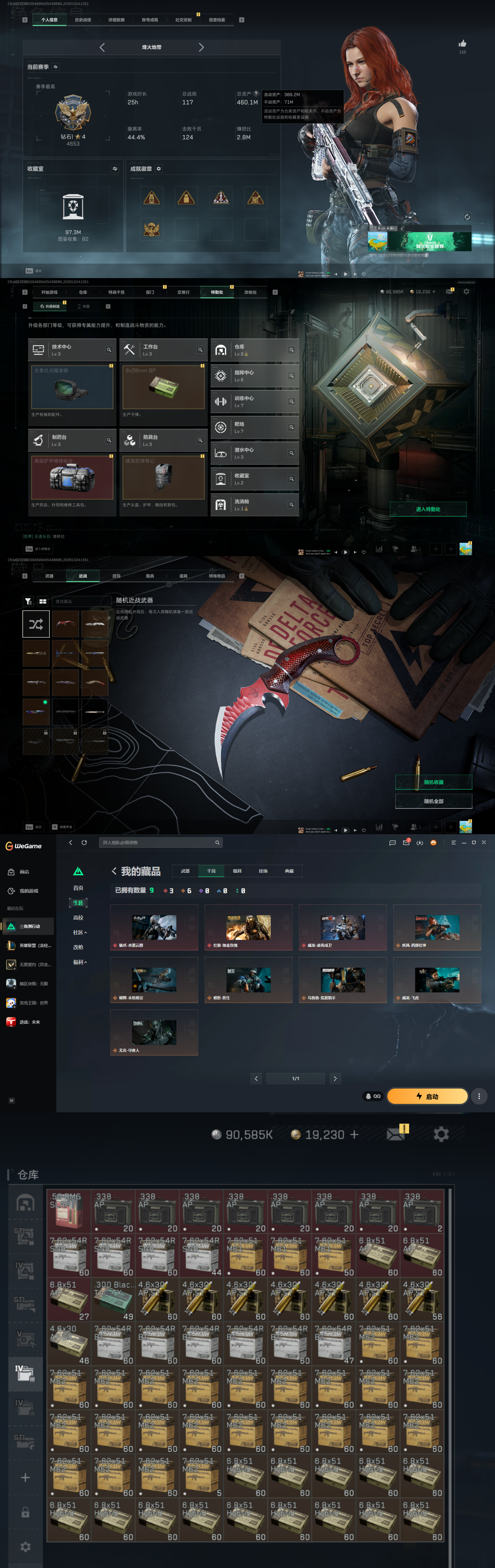This screenshot has width=495, height=1568.
Task: Click the swap icon next to 当前赛季
Action: [x=55, y=67]
